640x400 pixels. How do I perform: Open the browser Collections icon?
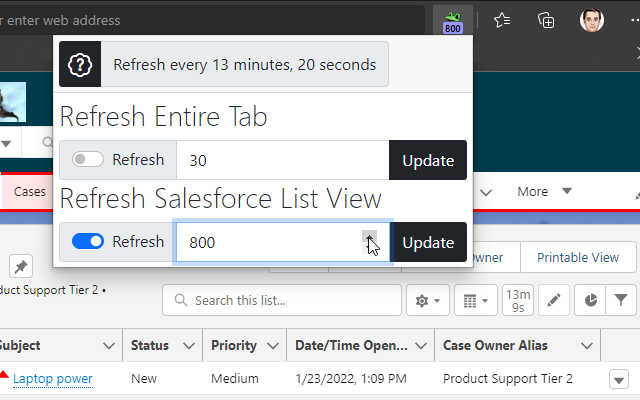tap(546, 20)
